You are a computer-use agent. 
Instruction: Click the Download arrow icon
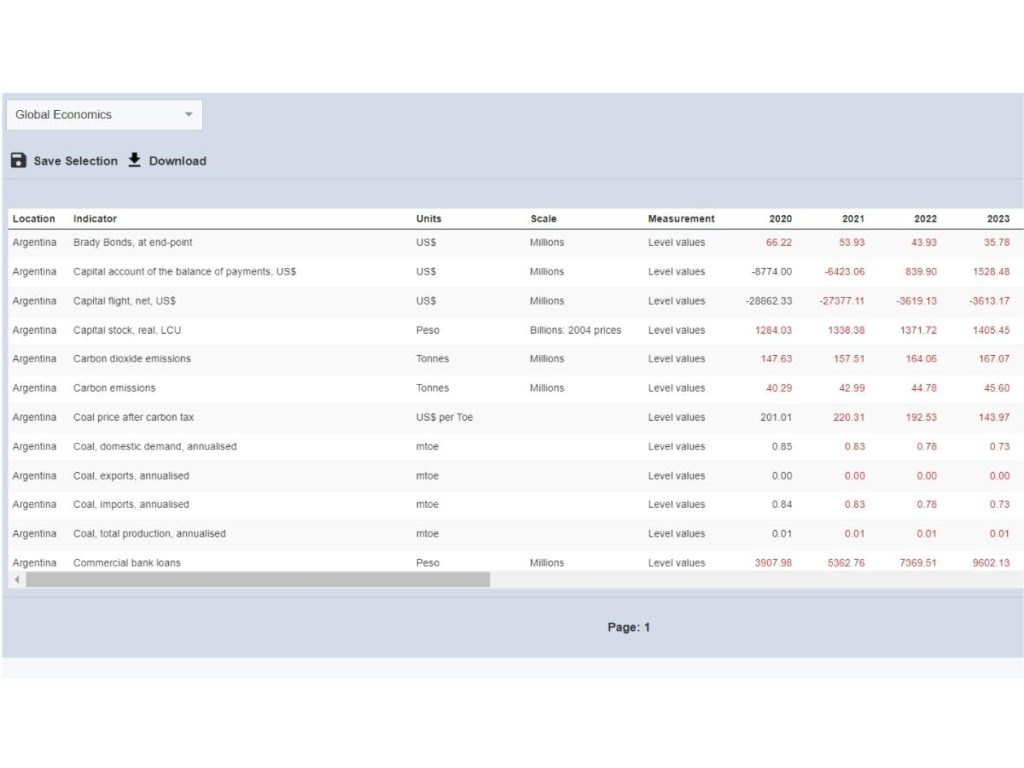pos(135,160)
